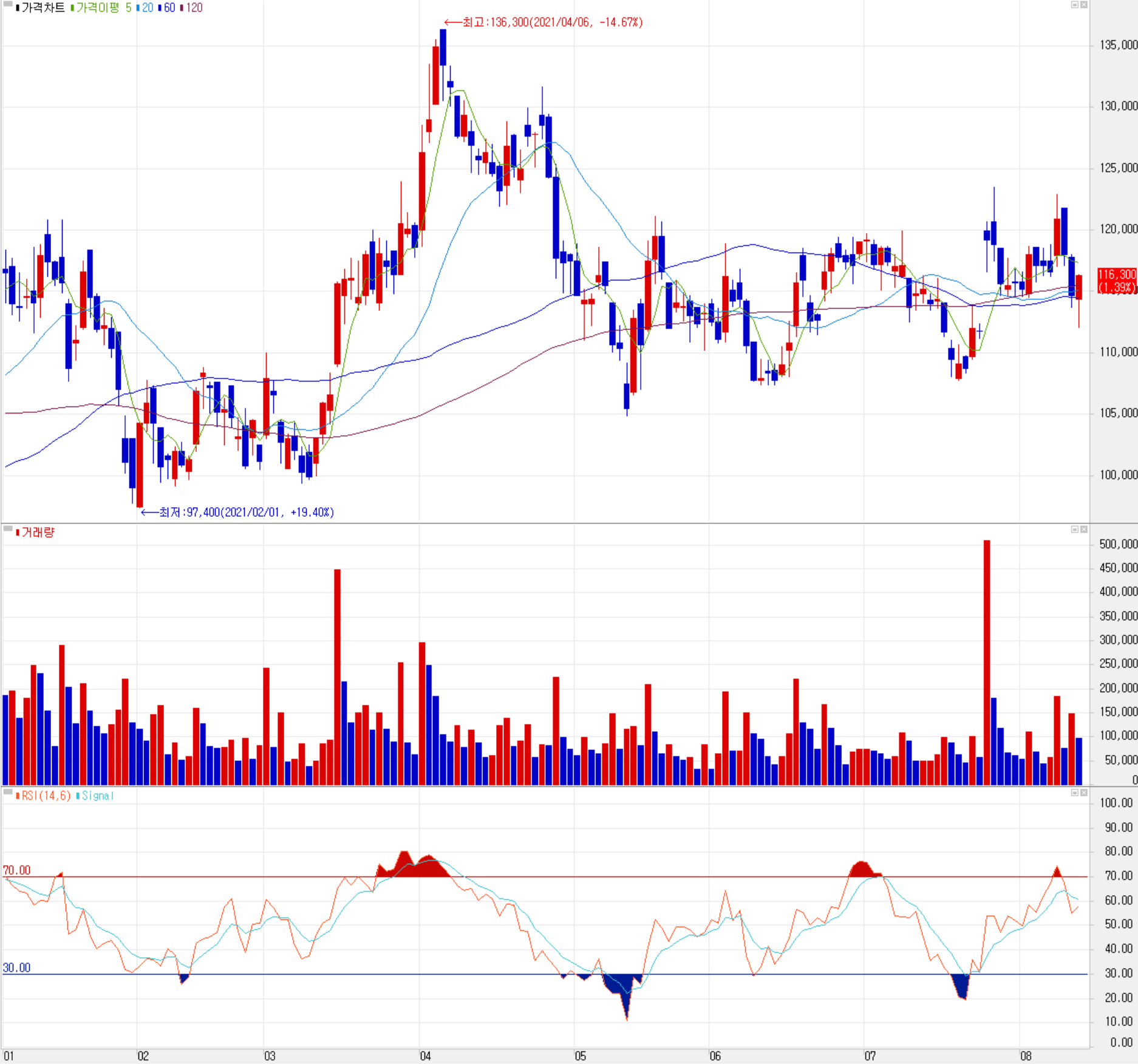Select the 가격차트 legend label
The image size is (1138, 1064).
(43, 8)
